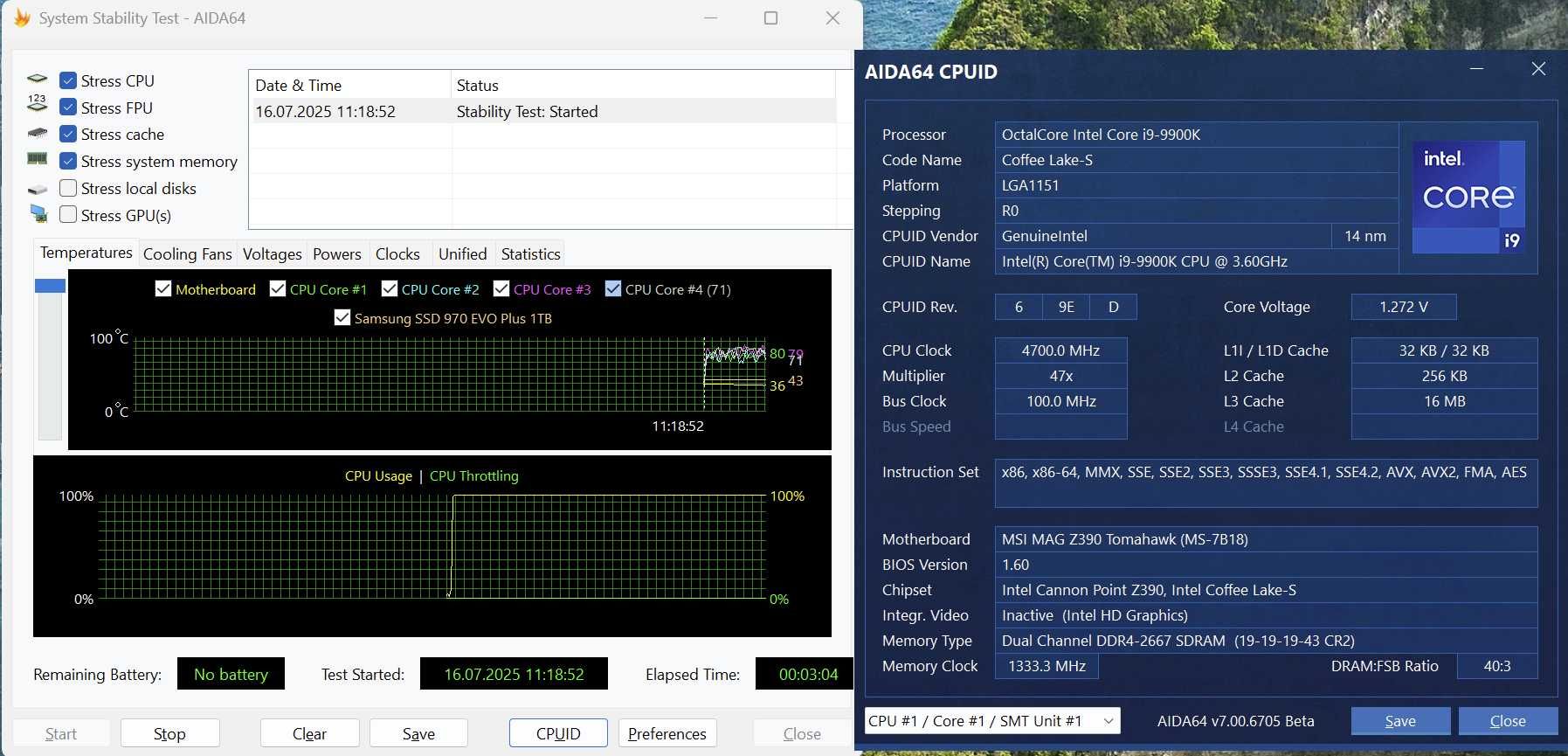
Task: Click the disk drive icon beside Stress local disks
Action: coord(38,189)
